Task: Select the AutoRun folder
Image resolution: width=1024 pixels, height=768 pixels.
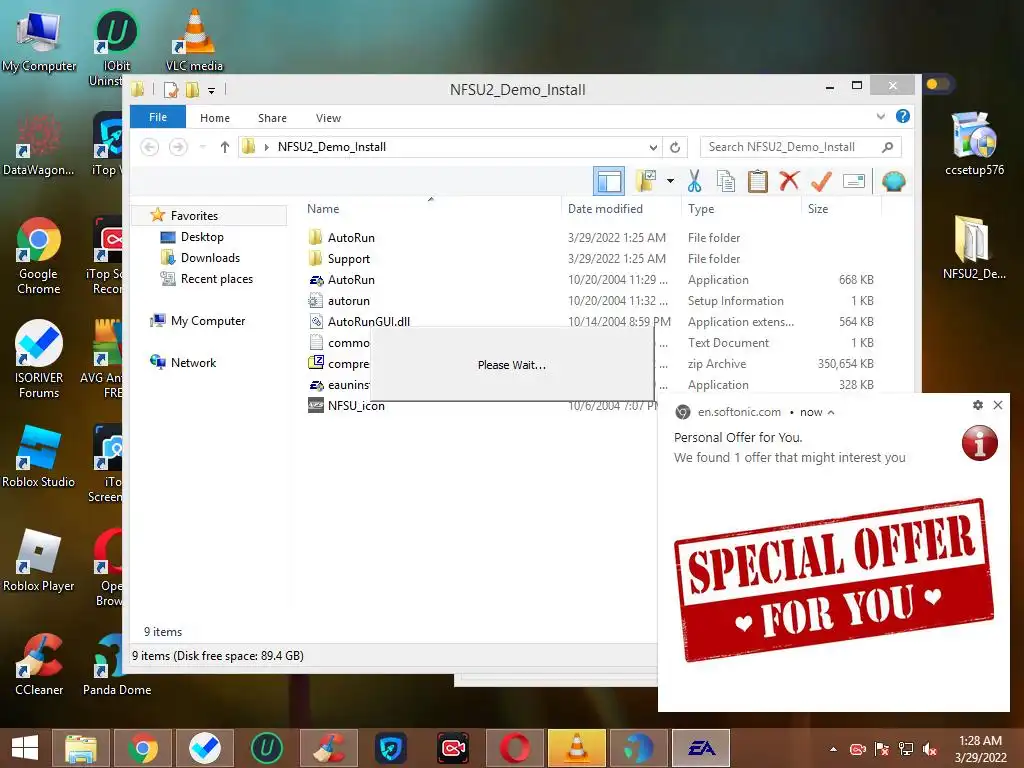Action: pyautogui.click(x=351, y=238)
